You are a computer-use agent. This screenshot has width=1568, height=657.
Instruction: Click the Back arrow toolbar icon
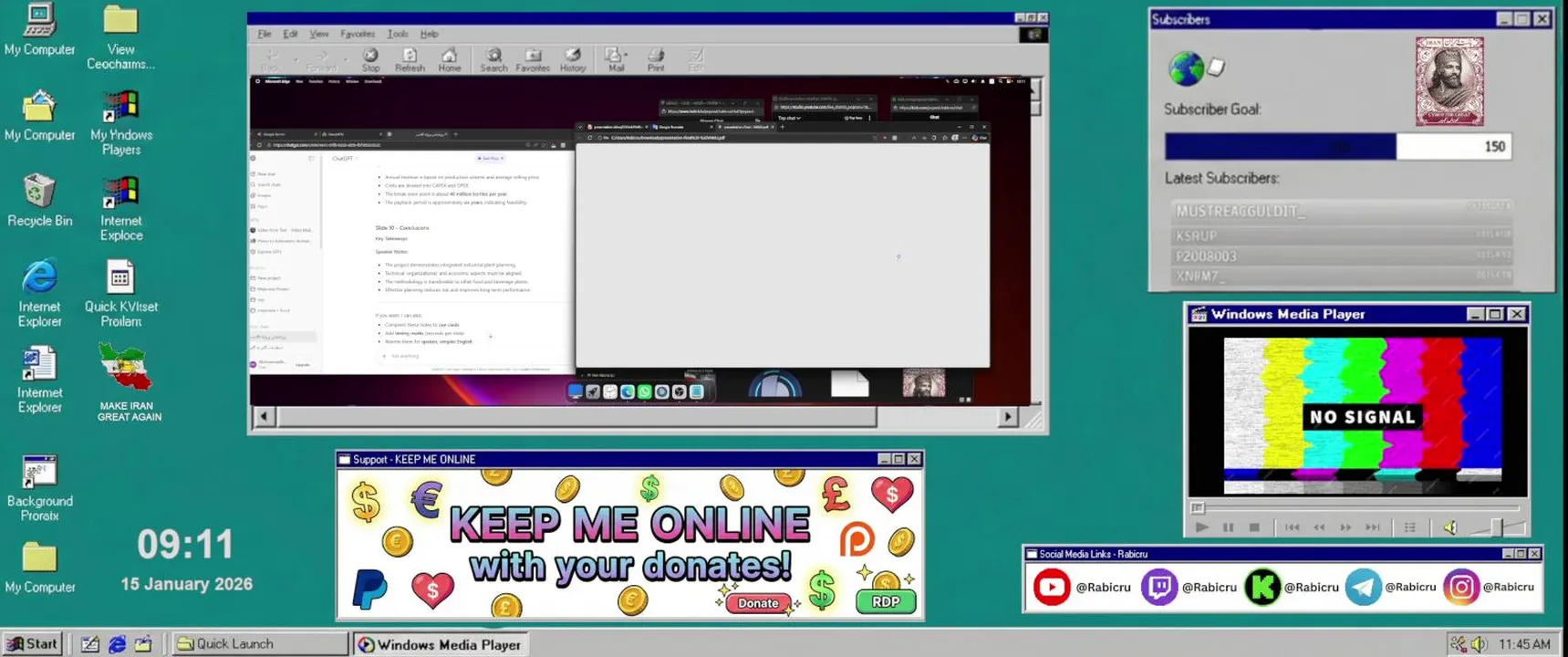point(271,59)
